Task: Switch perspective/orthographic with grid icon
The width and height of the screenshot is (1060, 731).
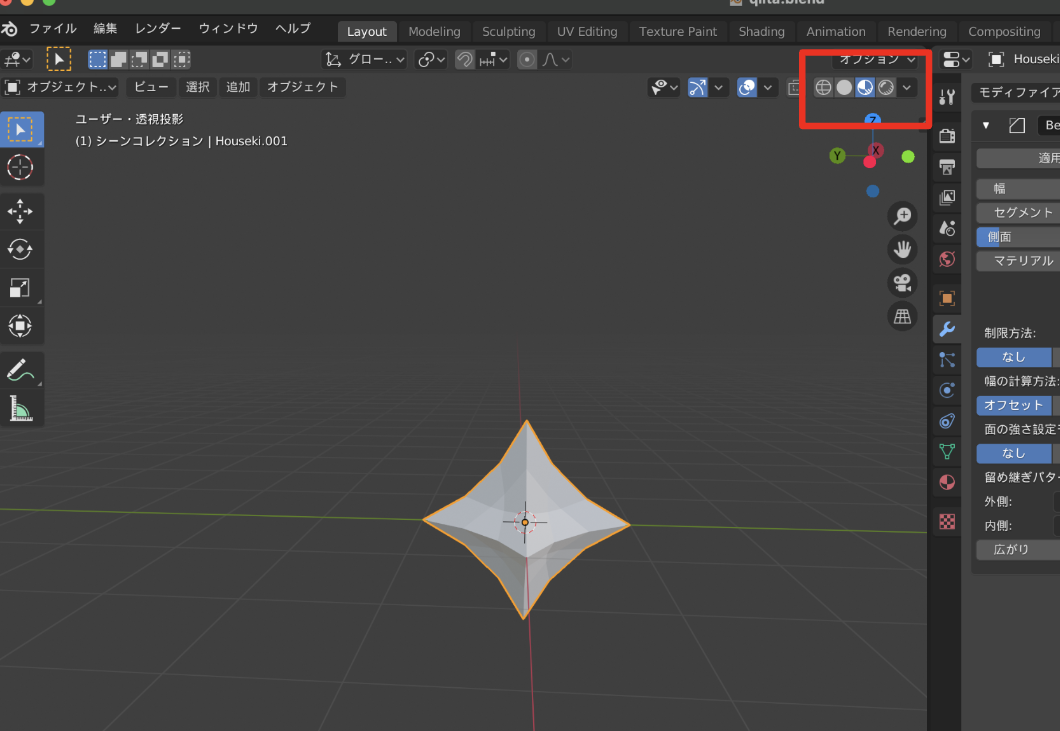Action: [902, 316]
